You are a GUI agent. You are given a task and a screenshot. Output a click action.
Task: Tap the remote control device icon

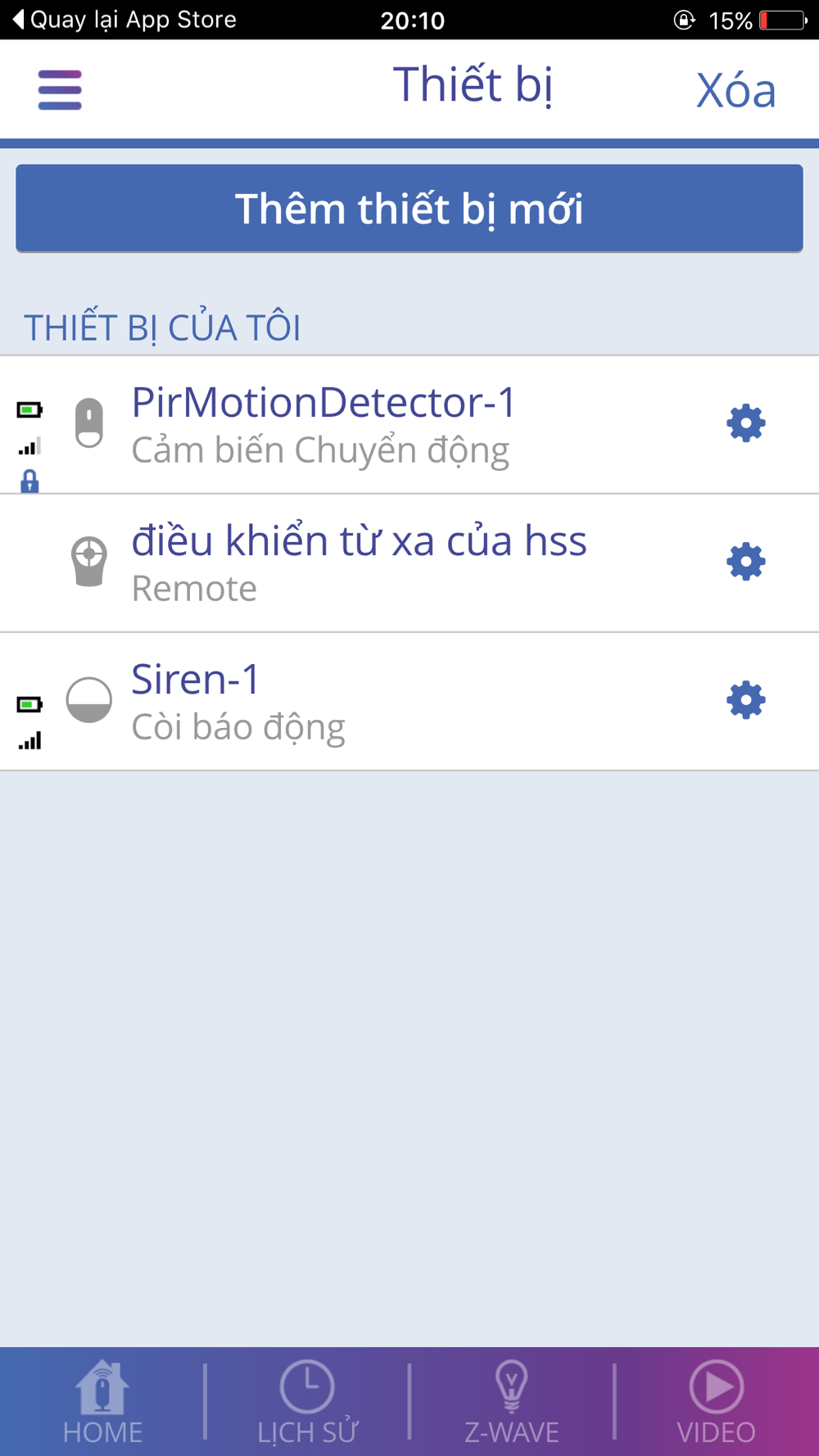tap(88, 561)
